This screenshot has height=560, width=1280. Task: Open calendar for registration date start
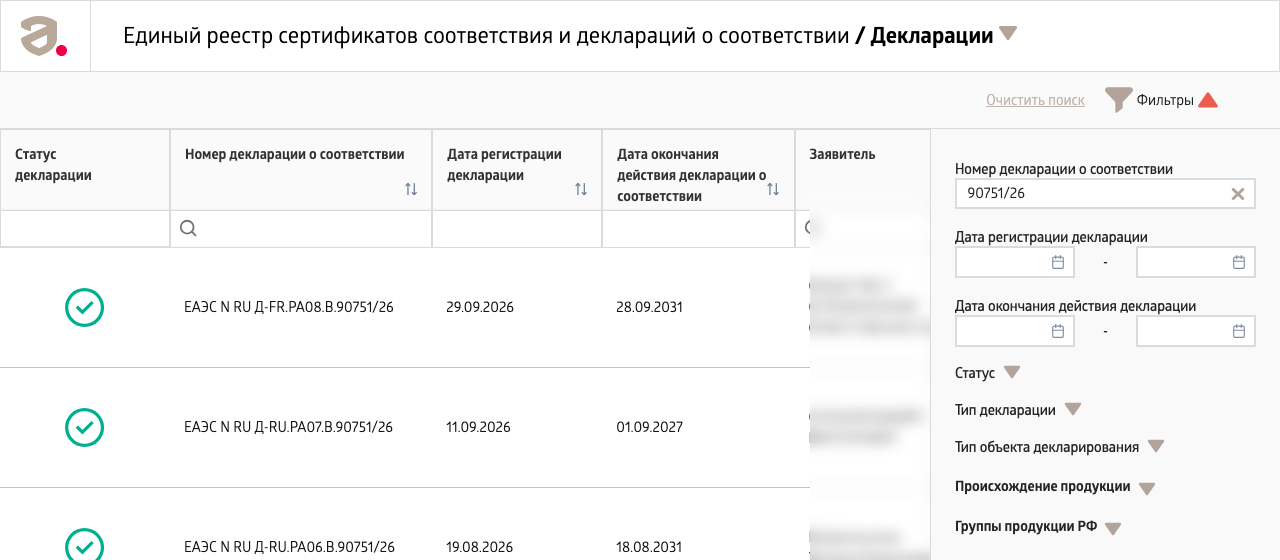coord(1058,262)
